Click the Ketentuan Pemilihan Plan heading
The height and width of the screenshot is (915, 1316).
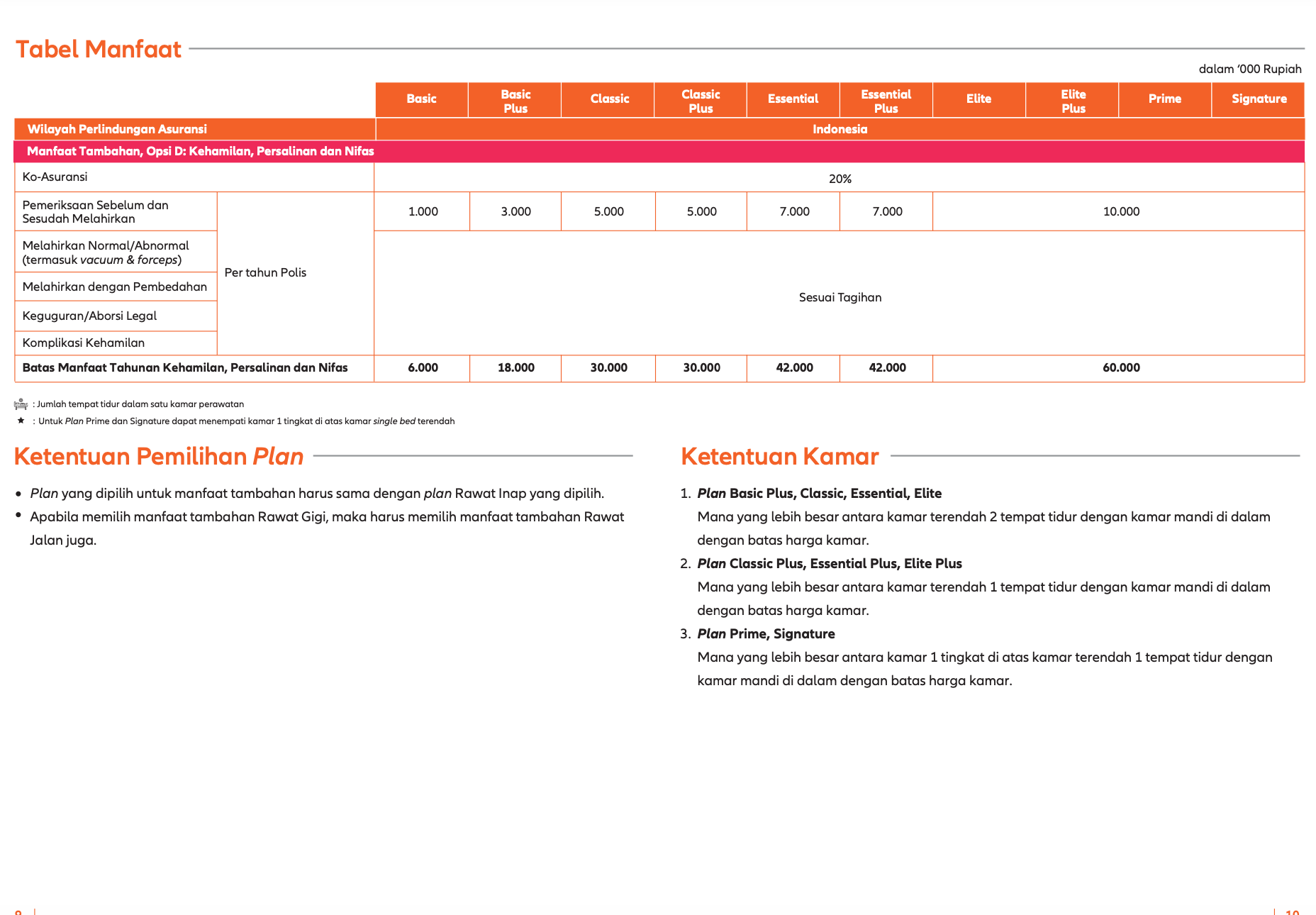(159, 456)
